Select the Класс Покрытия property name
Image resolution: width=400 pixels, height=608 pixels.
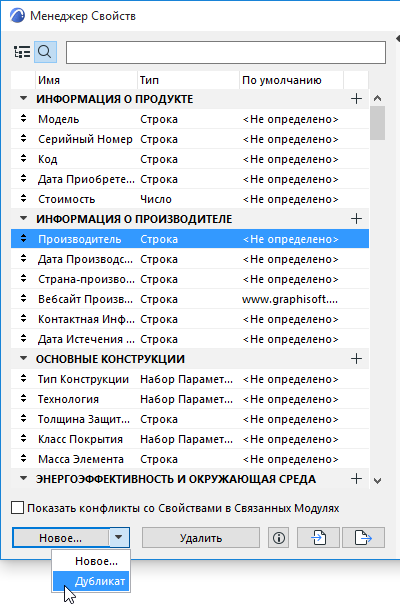pyautogui.click(x=80, y=439)
